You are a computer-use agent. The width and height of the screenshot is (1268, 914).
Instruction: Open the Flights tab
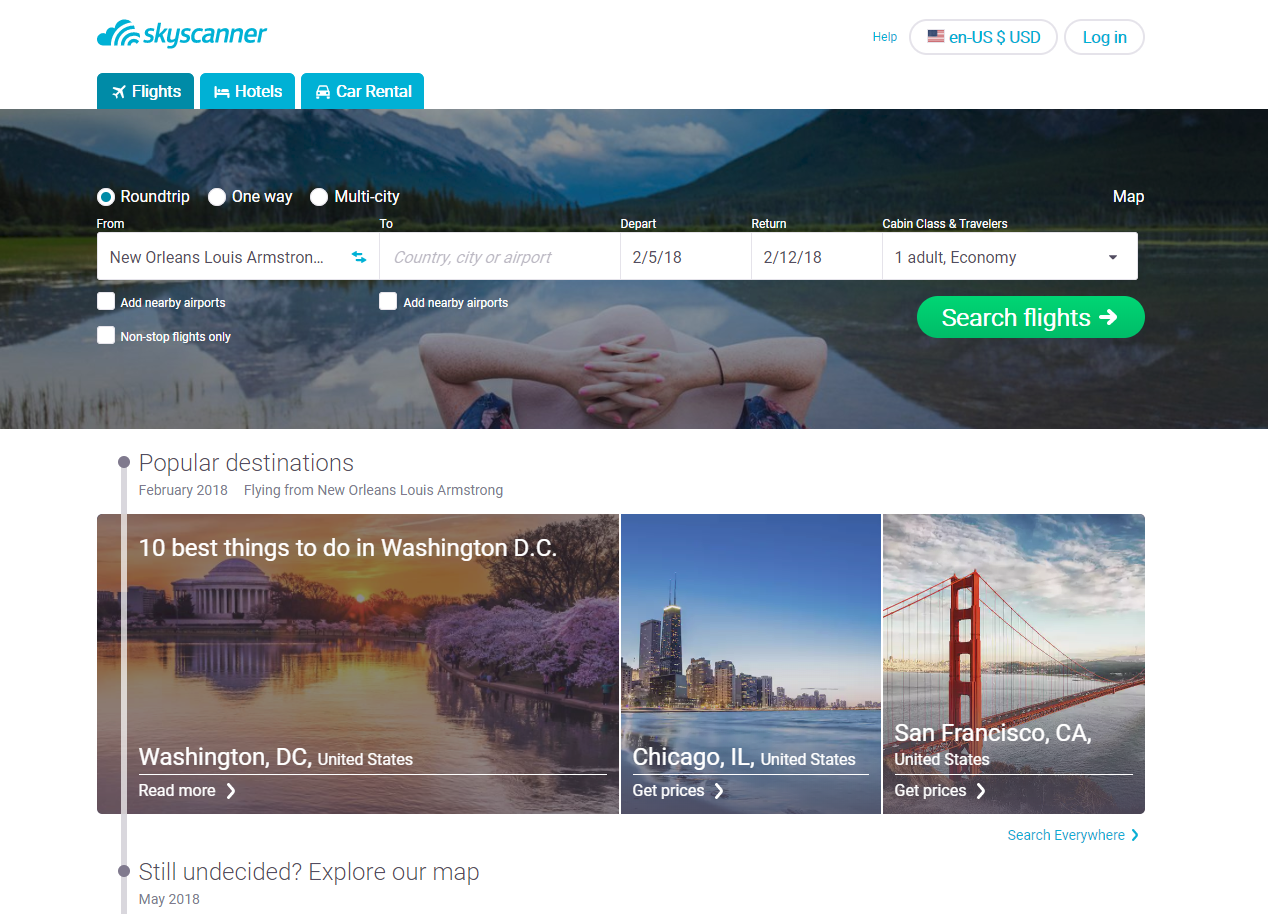(146, 91)
